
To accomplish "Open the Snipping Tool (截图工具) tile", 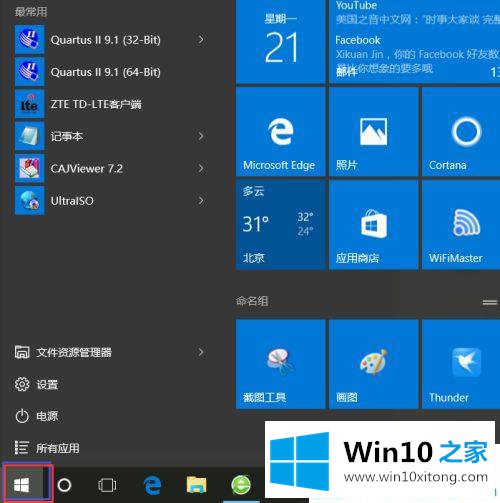I will click(x=280, y=364).
